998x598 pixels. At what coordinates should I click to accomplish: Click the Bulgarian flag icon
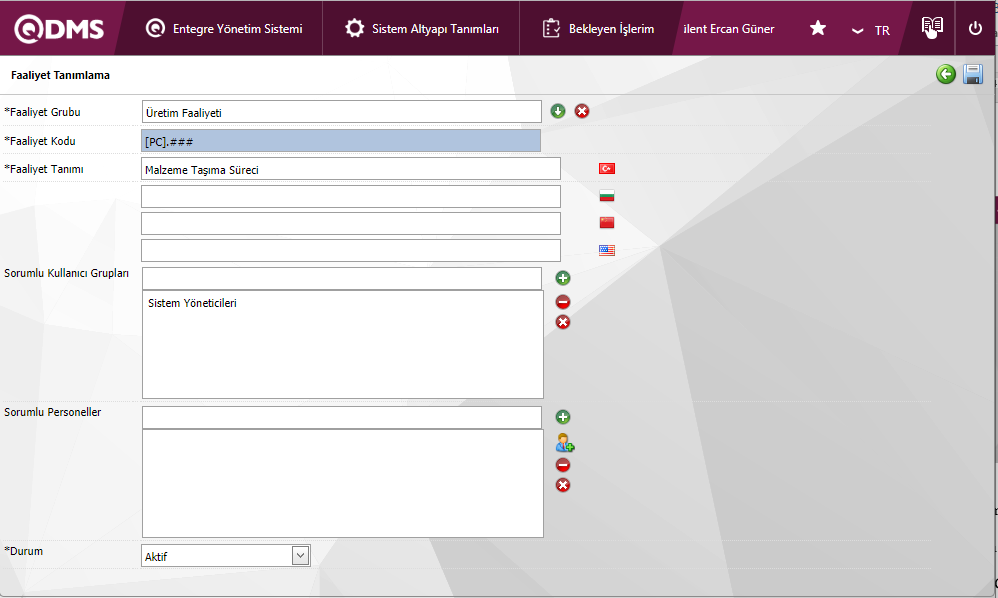tap(607, 196)
